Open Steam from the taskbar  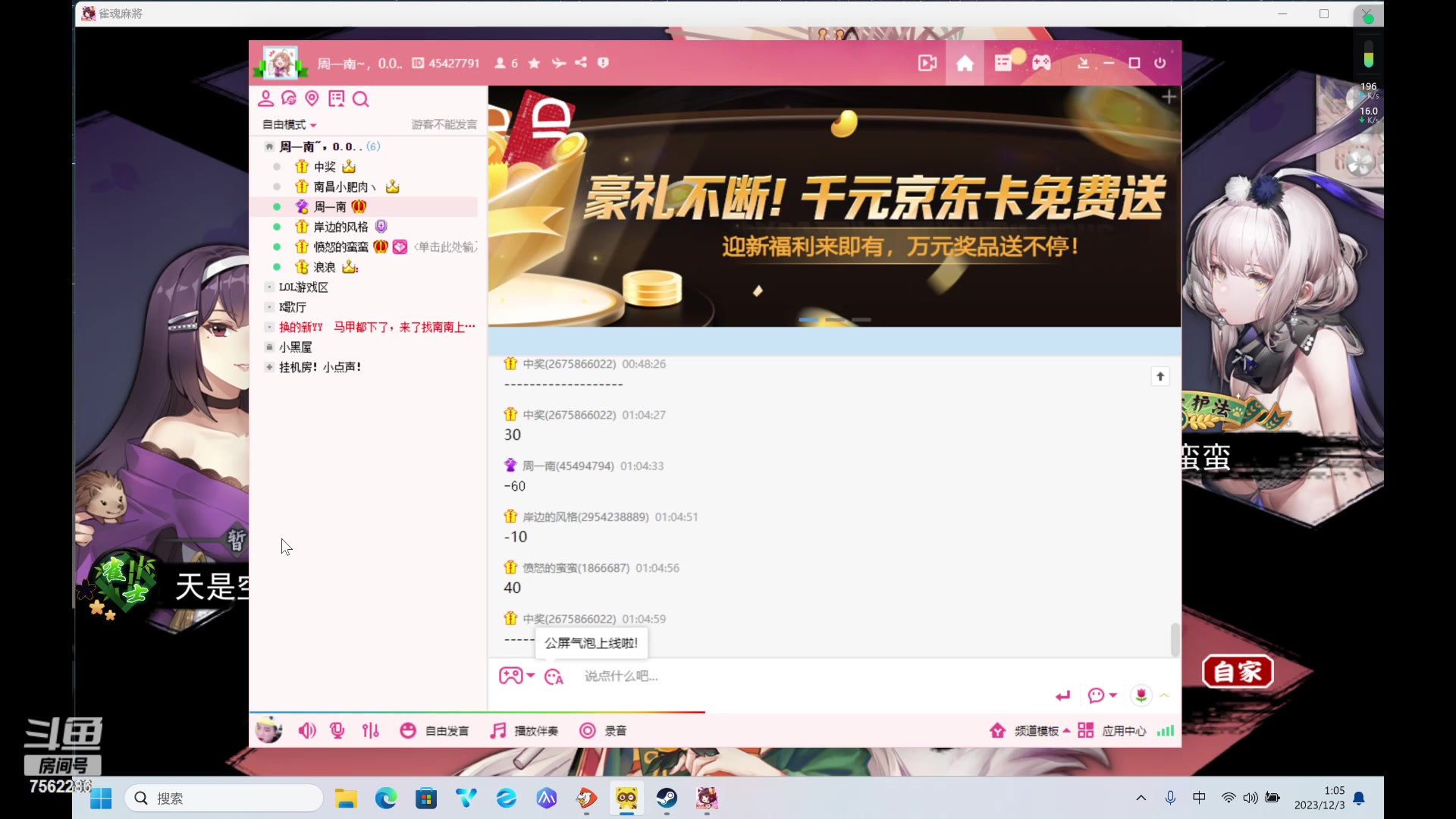tap(667, 798)
